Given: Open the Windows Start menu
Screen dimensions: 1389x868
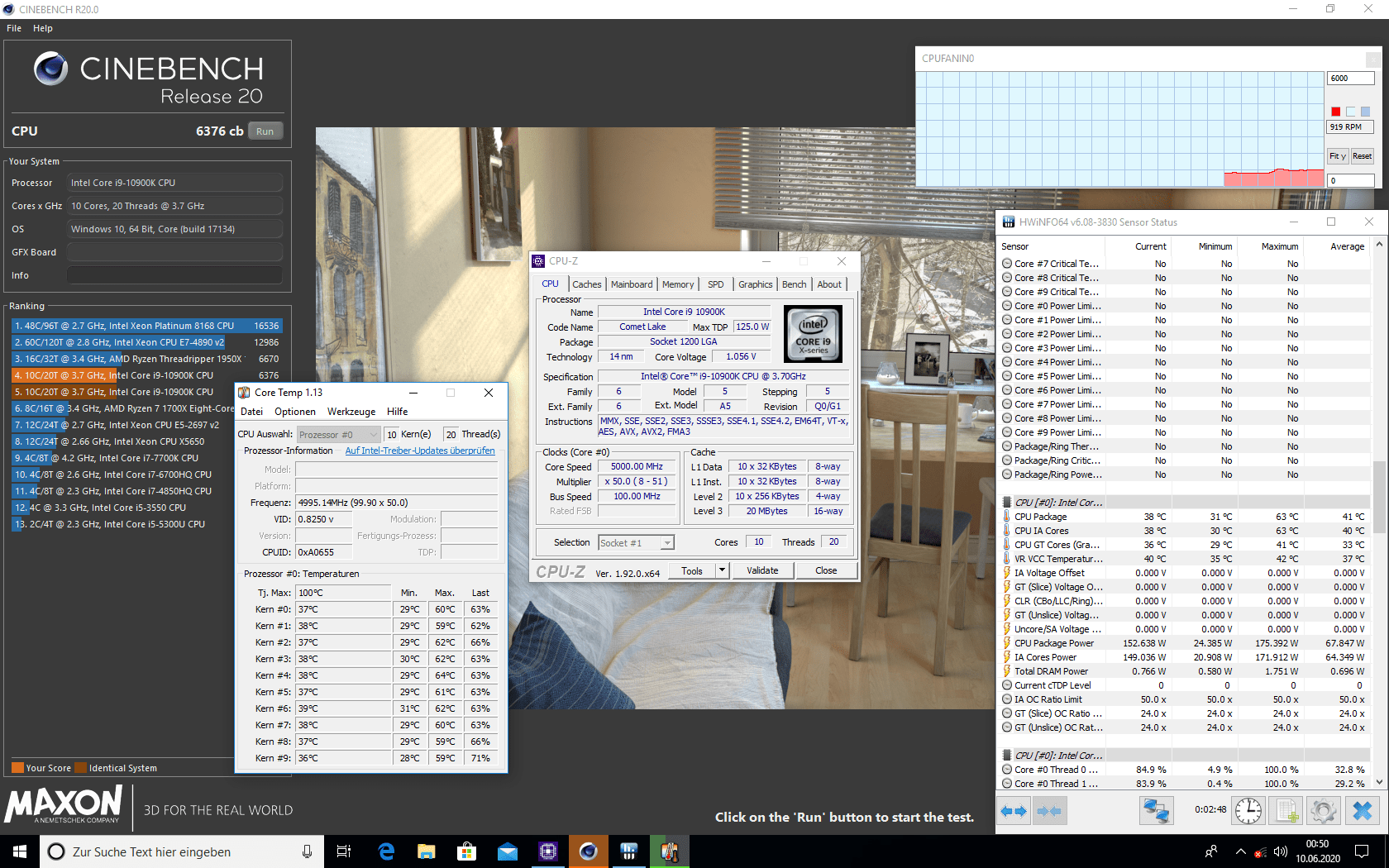Looking at the screenshot, I should pos(20,851).
